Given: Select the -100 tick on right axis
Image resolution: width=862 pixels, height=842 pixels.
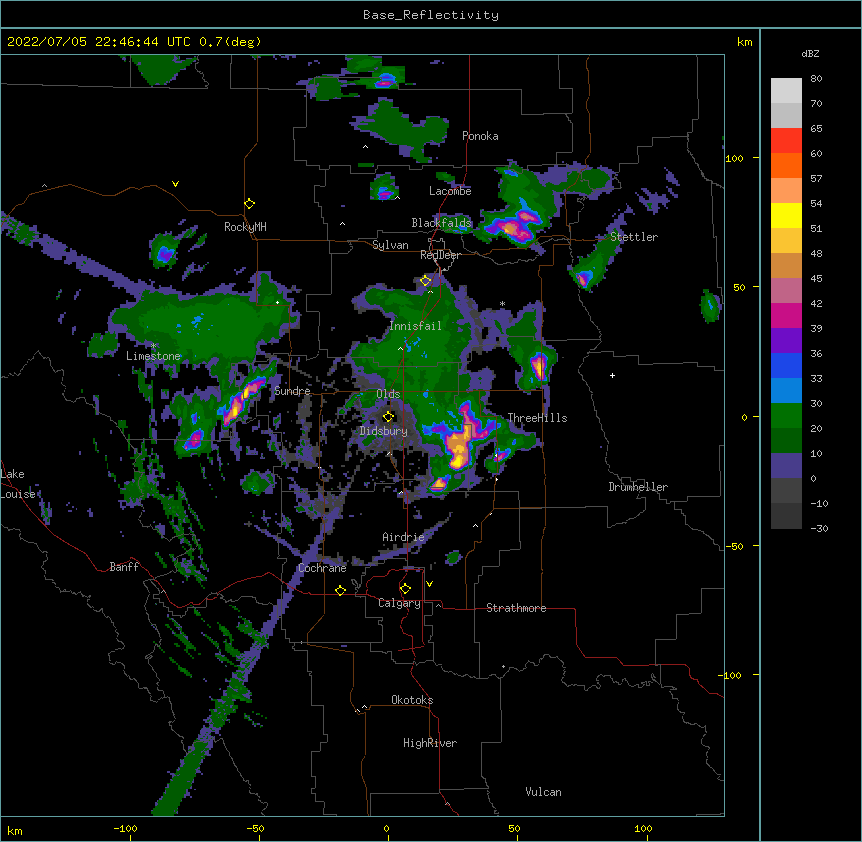Looking at the screenshot, I should 731,675.
